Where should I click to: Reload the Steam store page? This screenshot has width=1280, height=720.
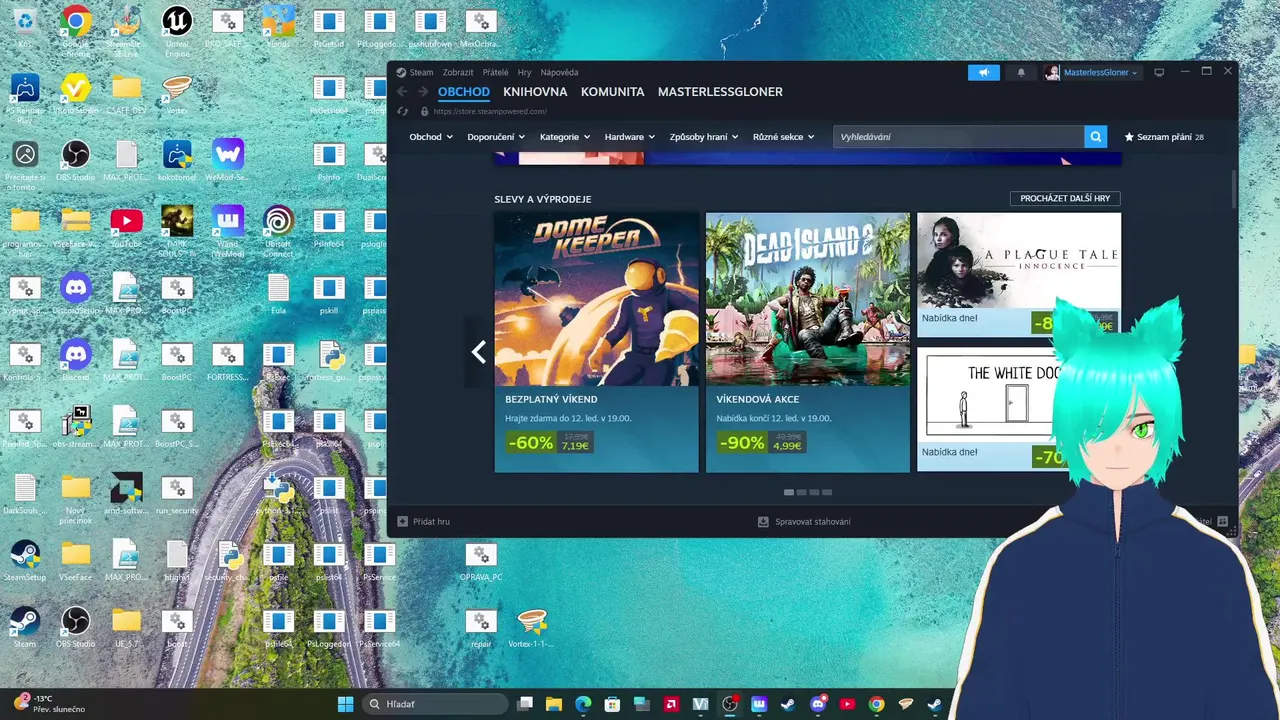[402, 112]
